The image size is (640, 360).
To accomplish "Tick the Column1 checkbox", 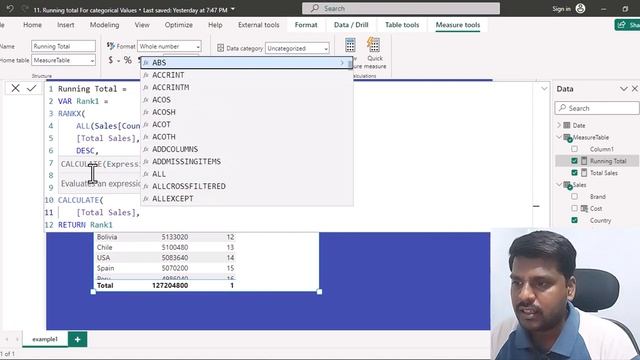I will 574,149.
